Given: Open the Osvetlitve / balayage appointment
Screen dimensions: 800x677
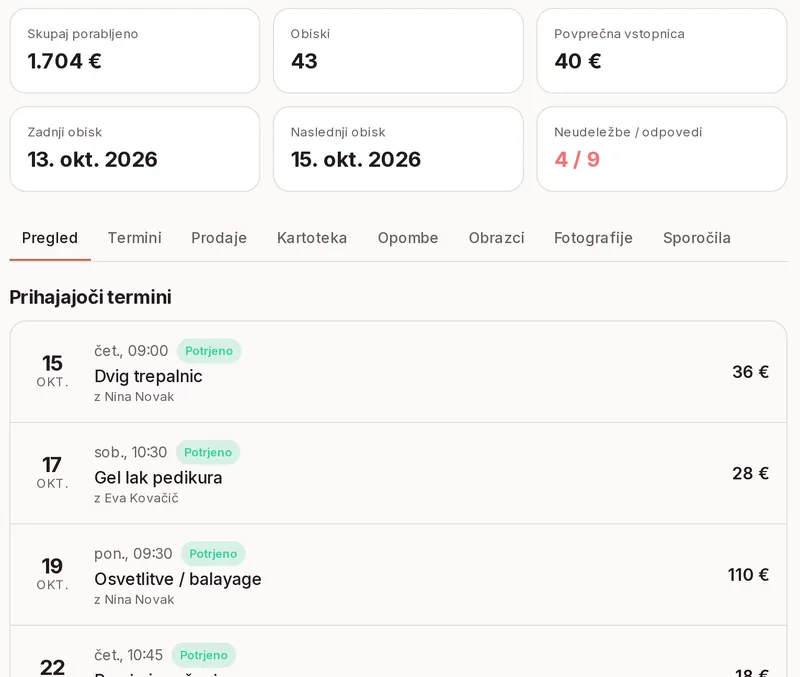Looking at the screenshot, I should pos(398,574).
